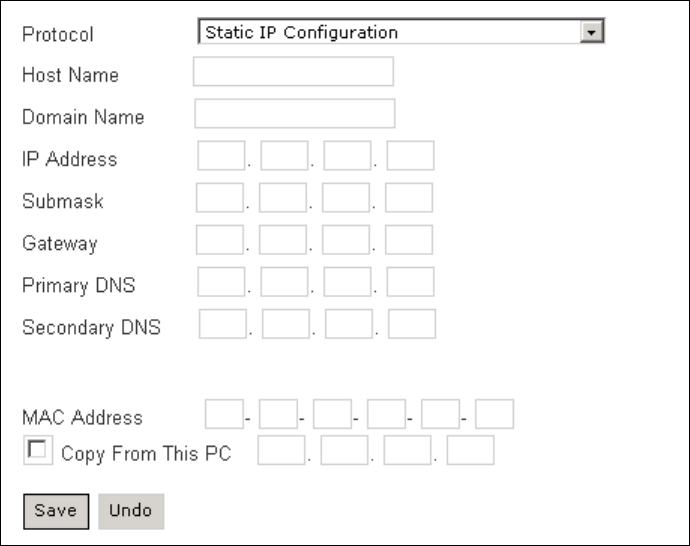Focus the Host Name text field
Screen dimensions: 690x546
coord(293,71)
